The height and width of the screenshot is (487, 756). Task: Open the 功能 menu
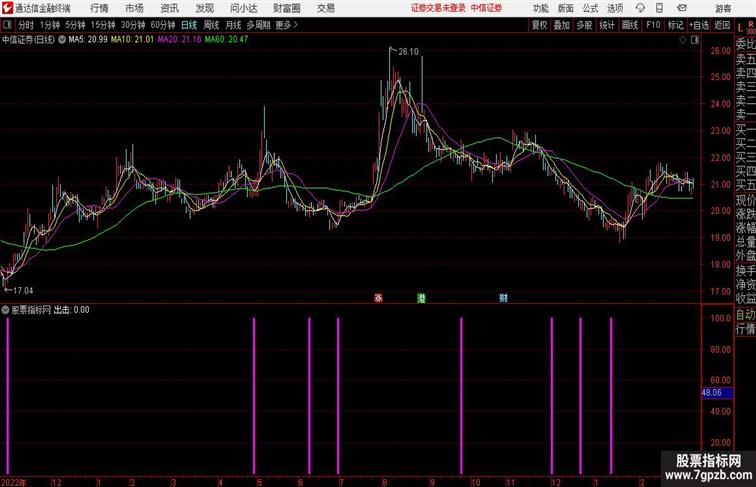540,8
